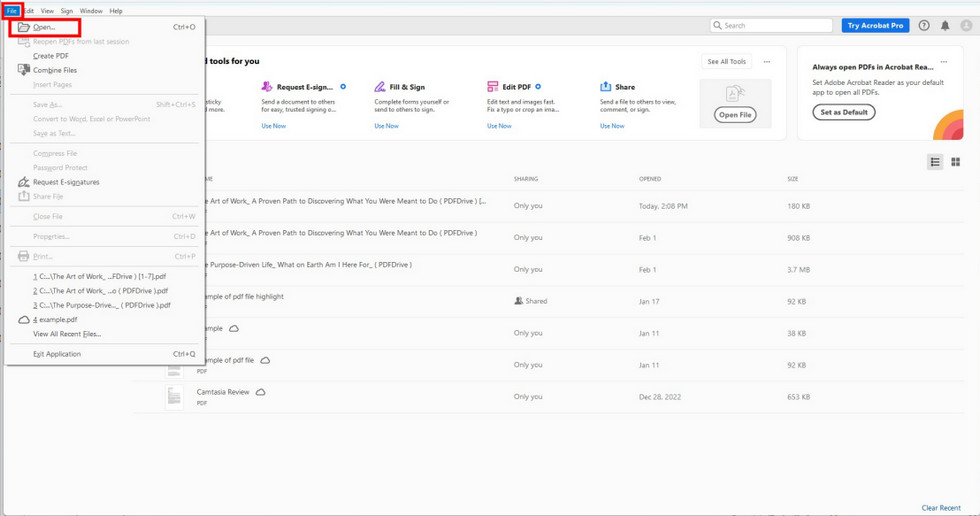Switch to list view icon
Screen dimensions: 980x516
pyautogui.click(x=935, y=162)
